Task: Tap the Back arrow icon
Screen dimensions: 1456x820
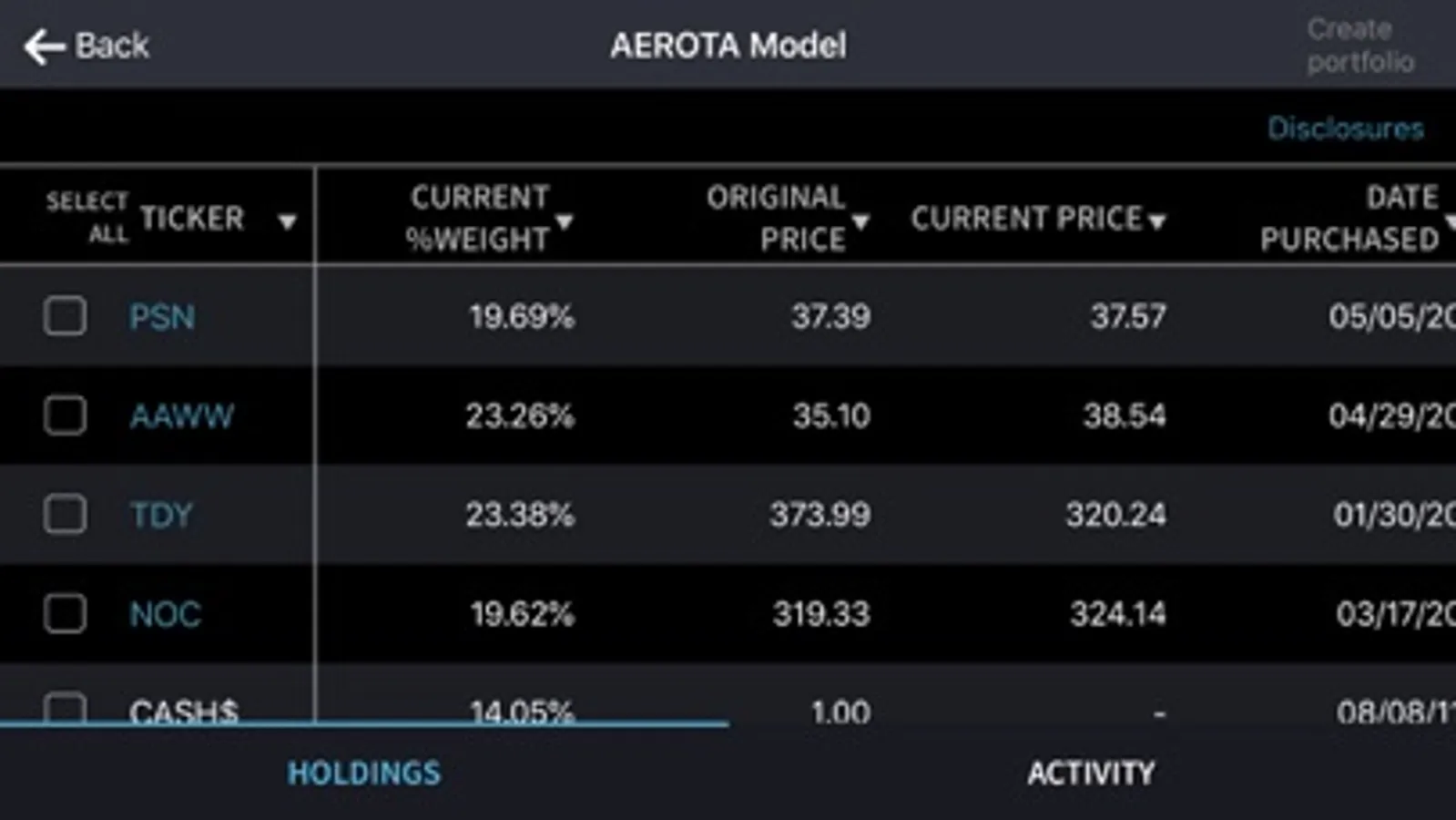Action: coord(44,46)
